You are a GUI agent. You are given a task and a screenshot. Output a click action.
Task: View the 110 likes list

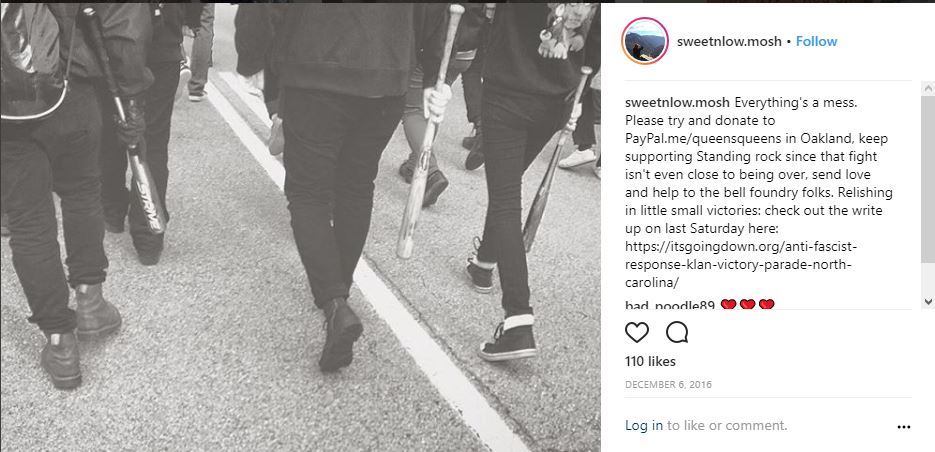pyautogui.click(x=650, y=361)
